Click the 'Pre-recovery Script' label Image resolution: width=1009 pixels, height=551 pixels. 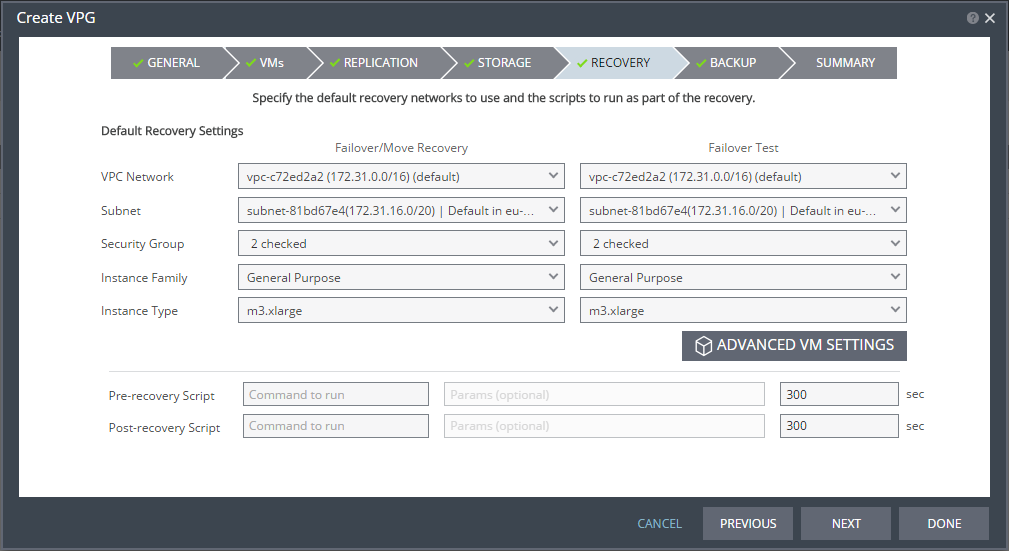162,396
